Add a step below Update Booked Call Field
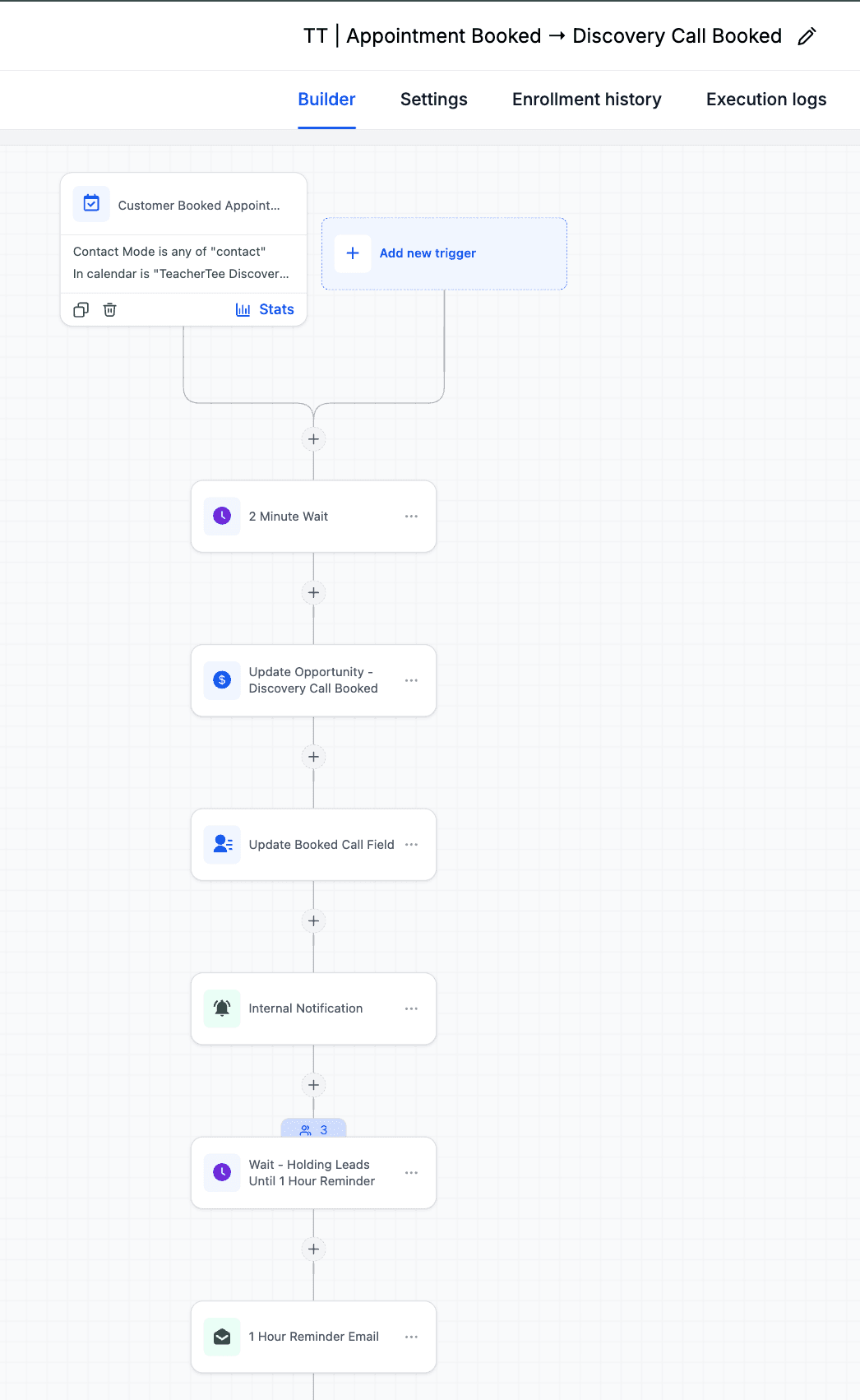The image size is (860, 1400). (313, 920)
